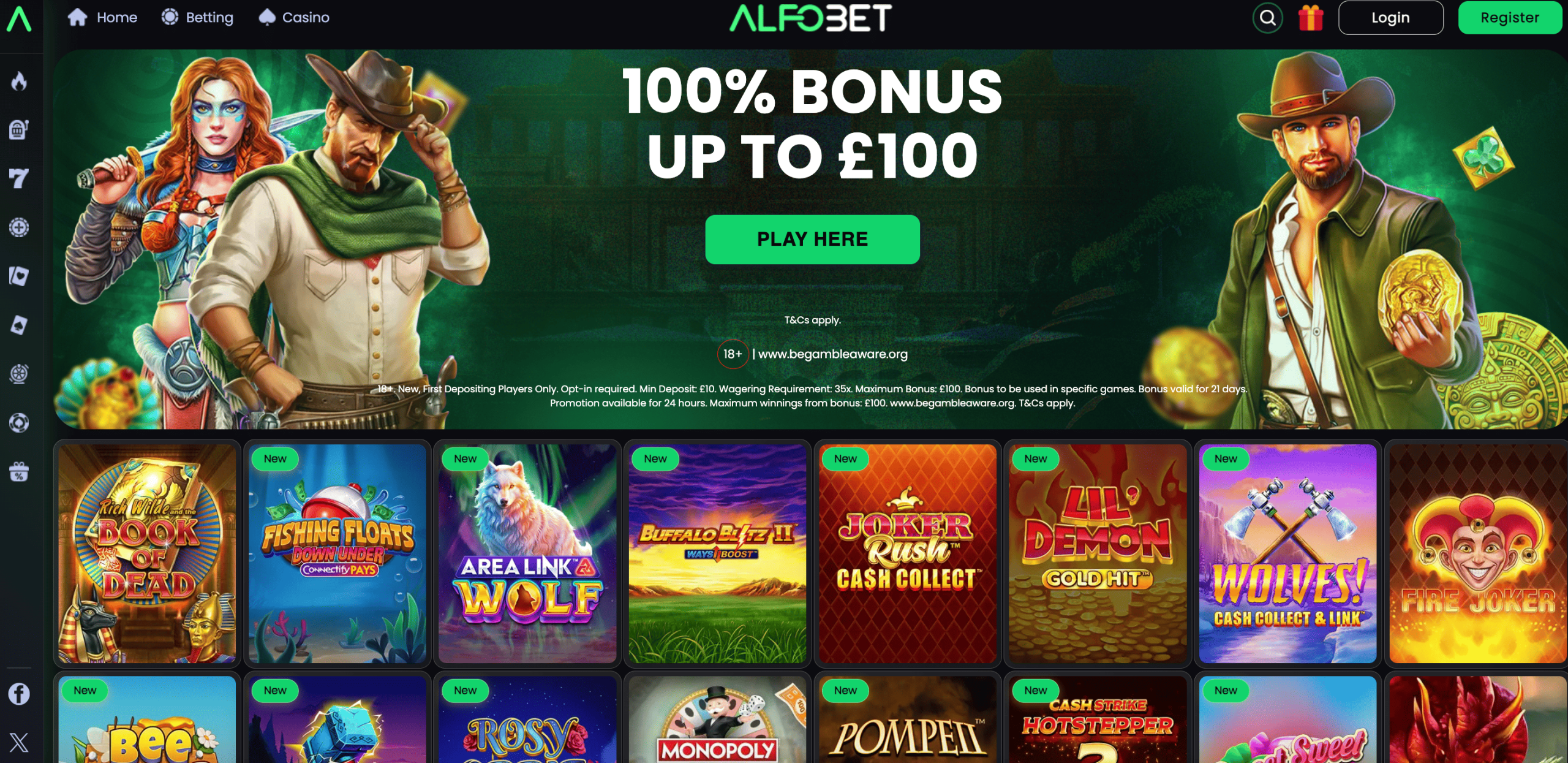This screenshot has height=763, width=1568.
Task: Click the gift percent promotions sidebar icon
Action: coord(19,471)
